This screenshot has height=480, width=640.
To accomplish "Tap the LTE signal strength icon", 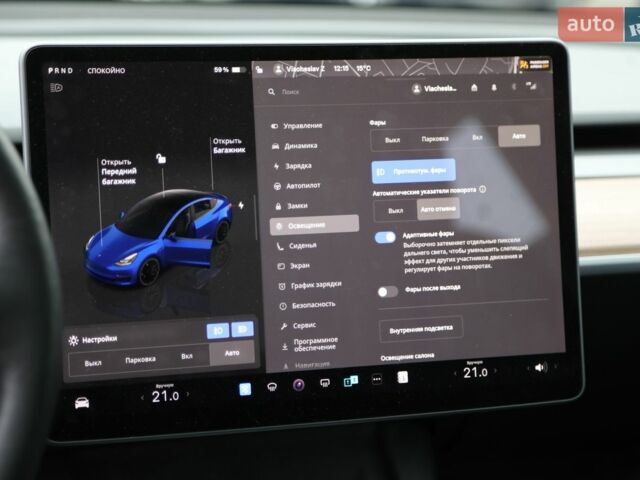I will click(531, 86).
